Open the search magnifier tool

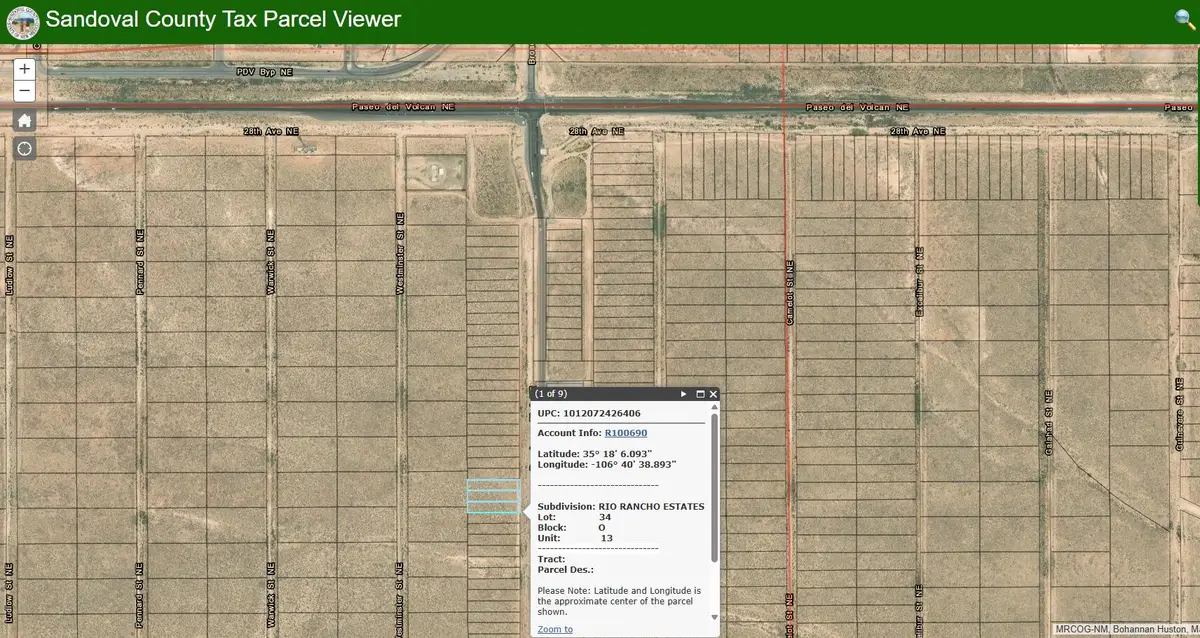tap(1181, 18)
